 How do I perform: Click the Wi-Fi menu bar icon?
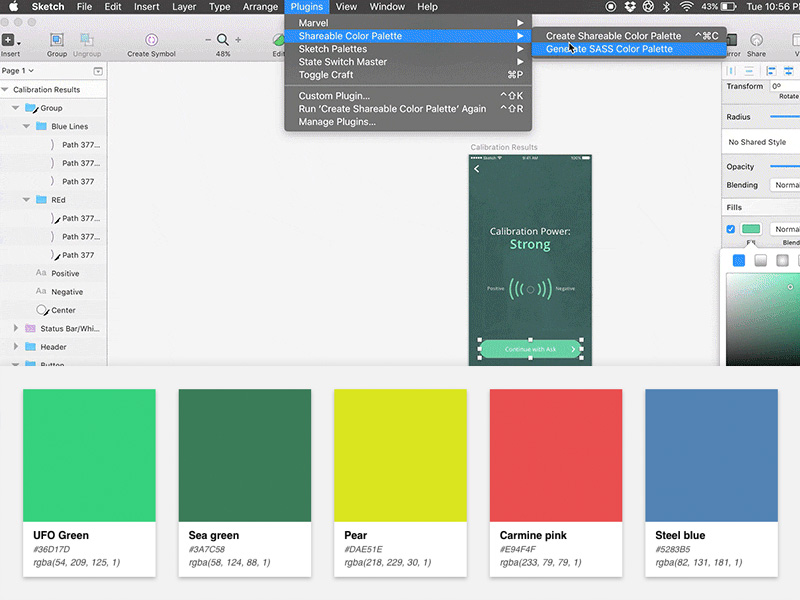(x=686, y=7)
